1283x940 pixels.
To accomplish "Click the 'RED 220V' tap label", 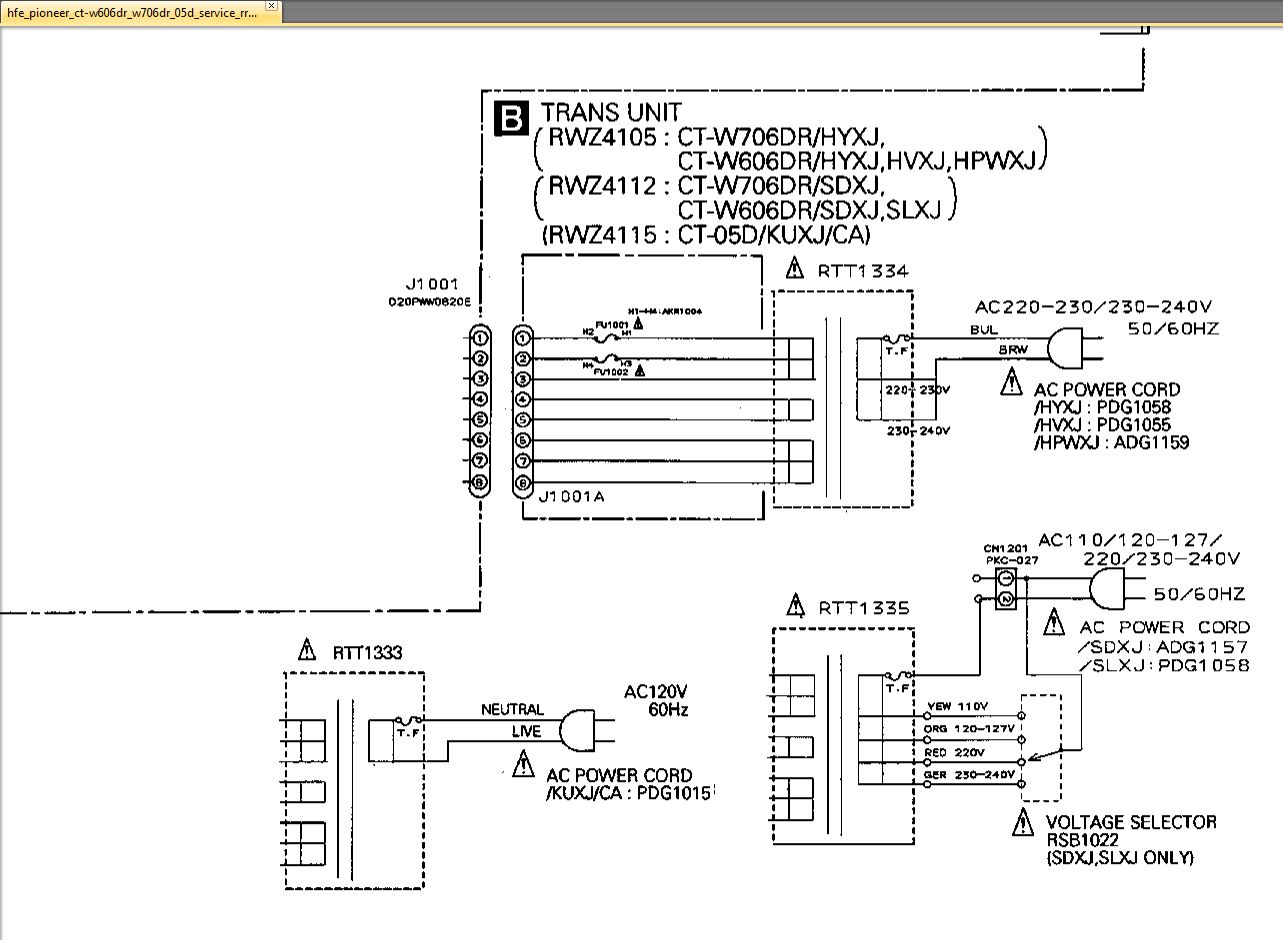I will (x=955, y=752).
